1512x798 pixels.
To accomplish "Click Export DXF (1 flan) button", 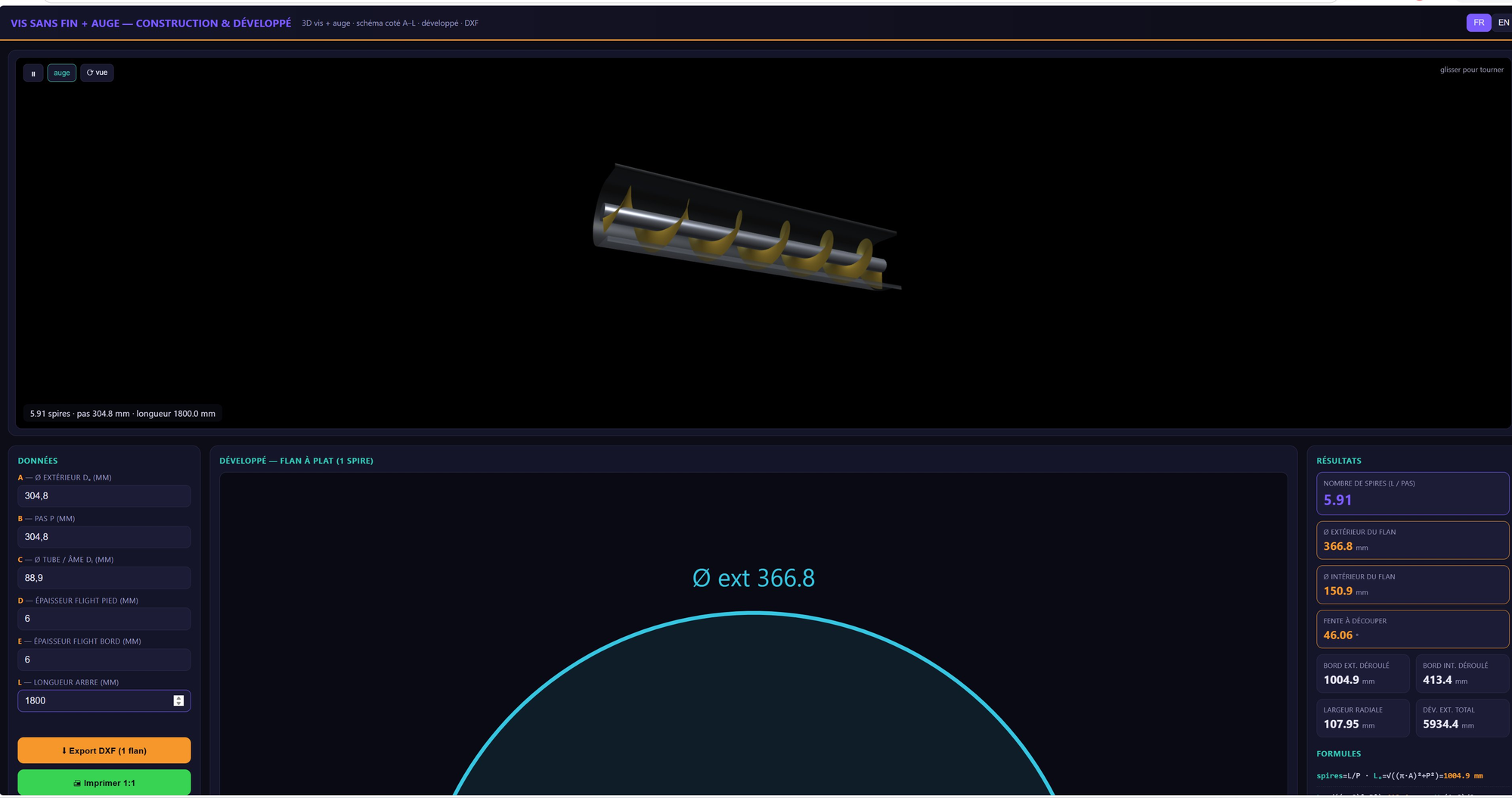I will pos(104,750).
